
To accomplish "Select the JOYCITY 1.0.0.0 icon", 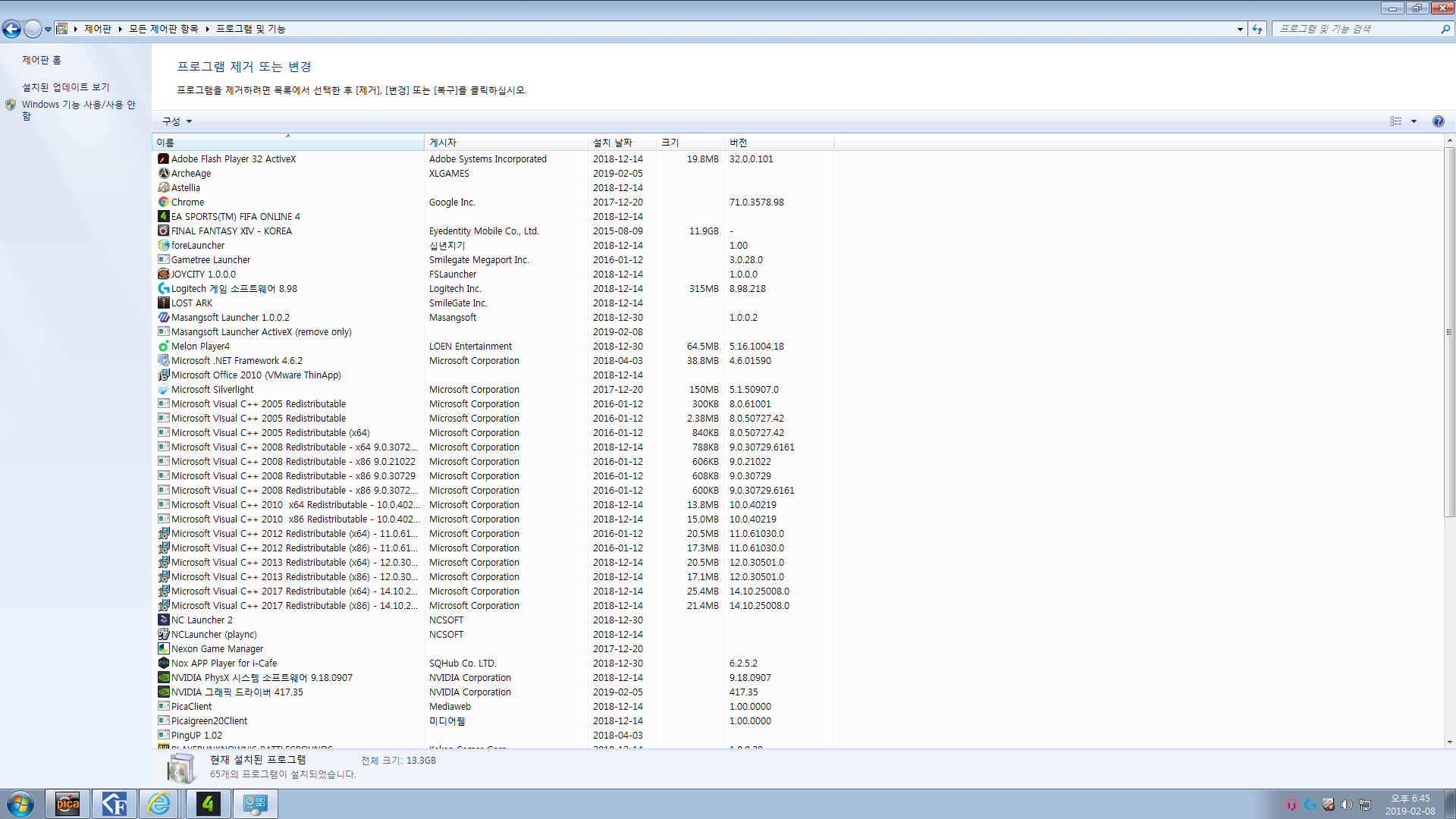I will [163, 275].
